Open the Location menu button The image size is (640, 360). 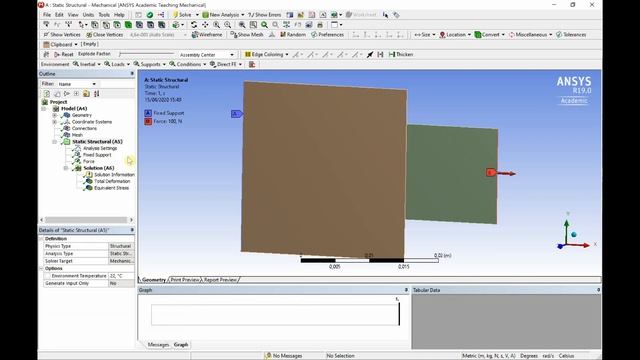click(x=455, y=35)
